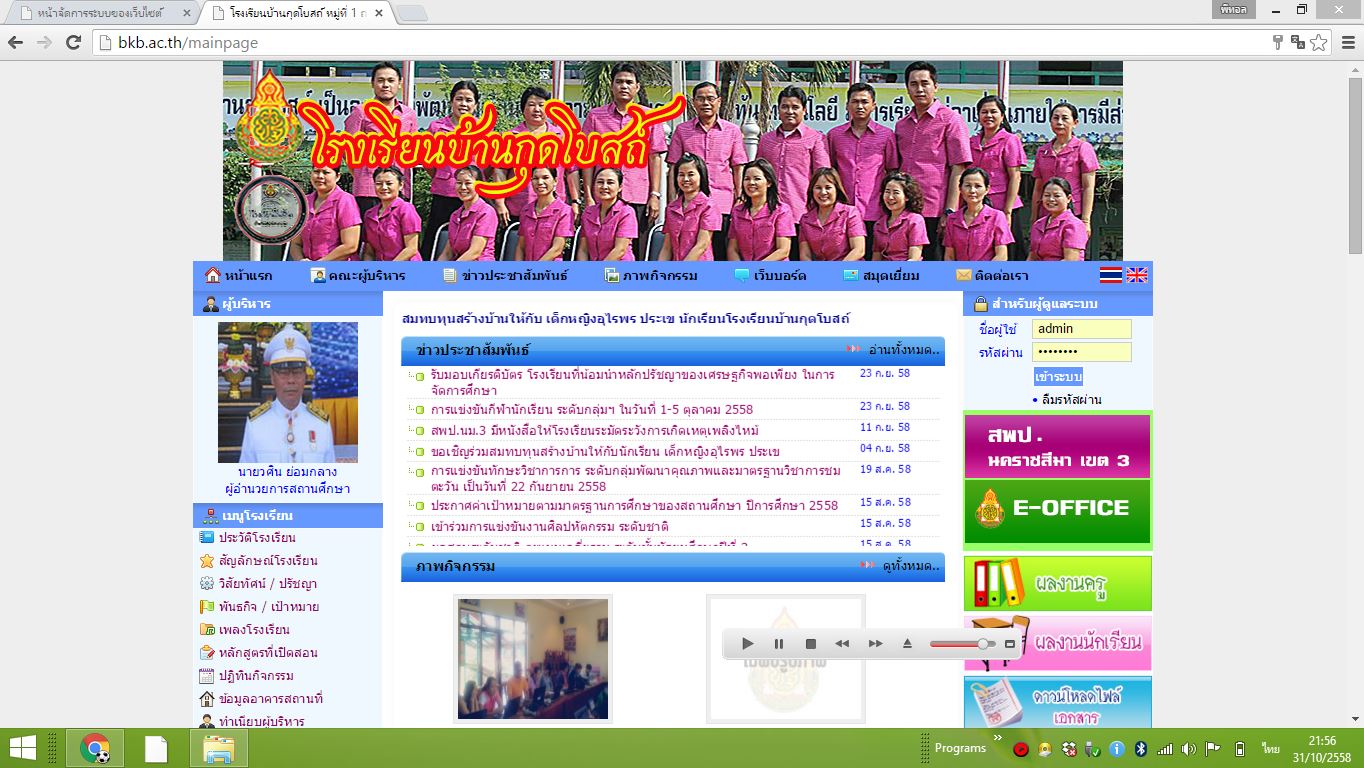This screenshot has height=768, width=1364.
Task: Click the Thai flag language icon
Action: 1111,275
